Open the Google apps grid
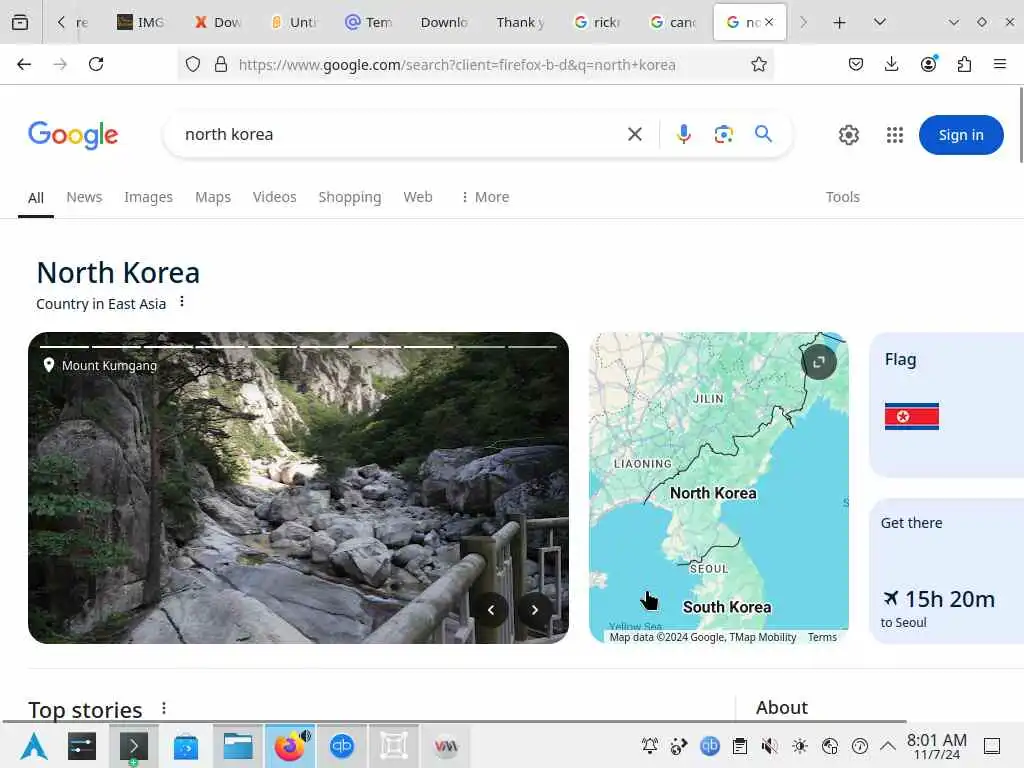The height and width of the screenshot is (768, 1024). pos(895,135)
